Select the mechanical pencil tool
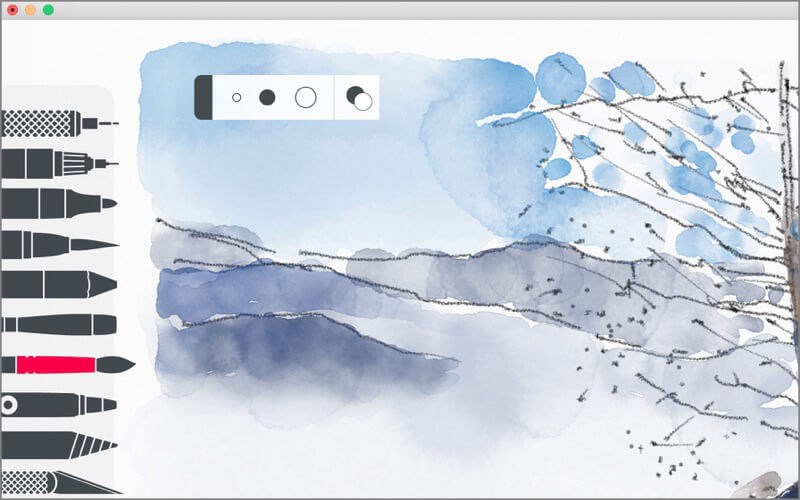Screen dimensions: 800x500 pos(60,164)
